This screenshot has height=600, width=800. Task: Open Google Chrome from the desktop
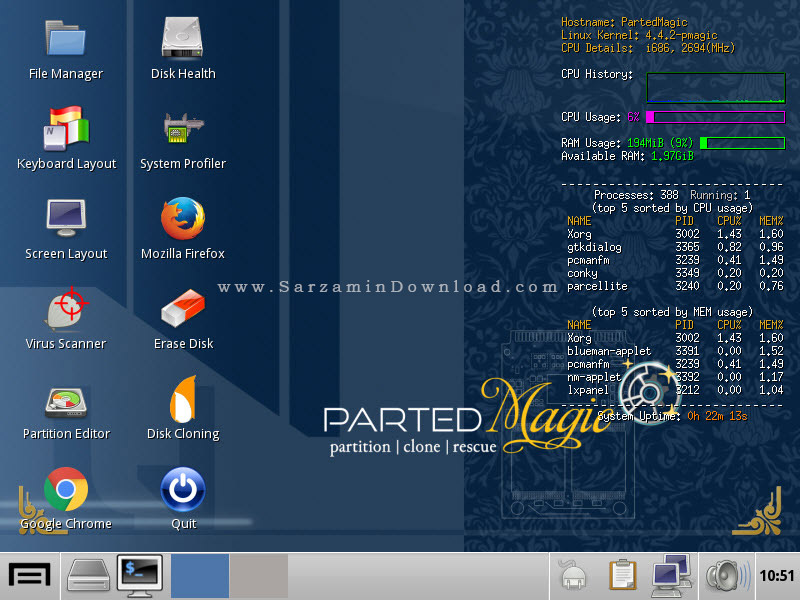pos(66,489)
